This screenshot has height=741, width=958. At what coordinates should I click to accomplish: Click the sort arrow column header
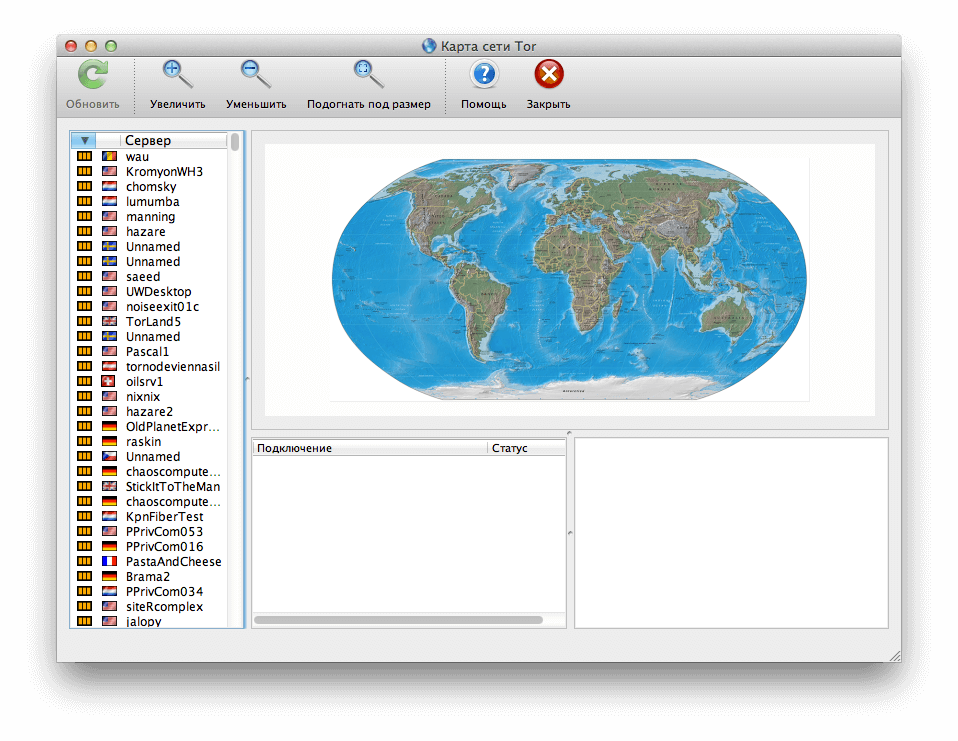(x=84, y=141)
